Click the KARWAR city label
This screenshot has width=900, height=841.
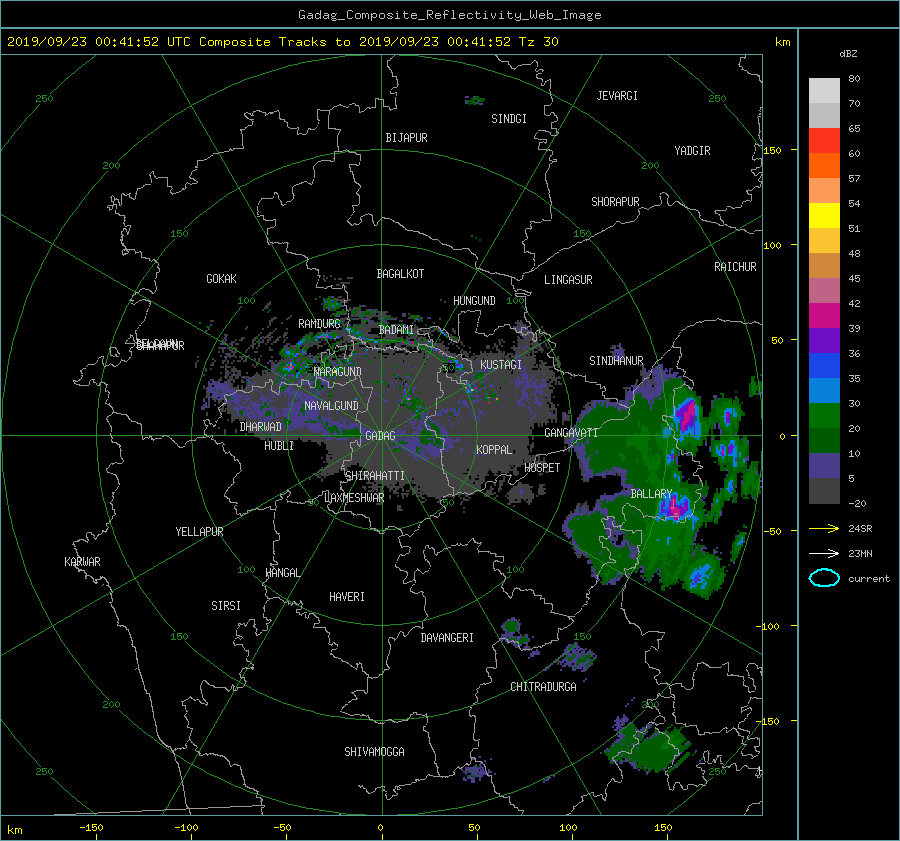[82, 562]
